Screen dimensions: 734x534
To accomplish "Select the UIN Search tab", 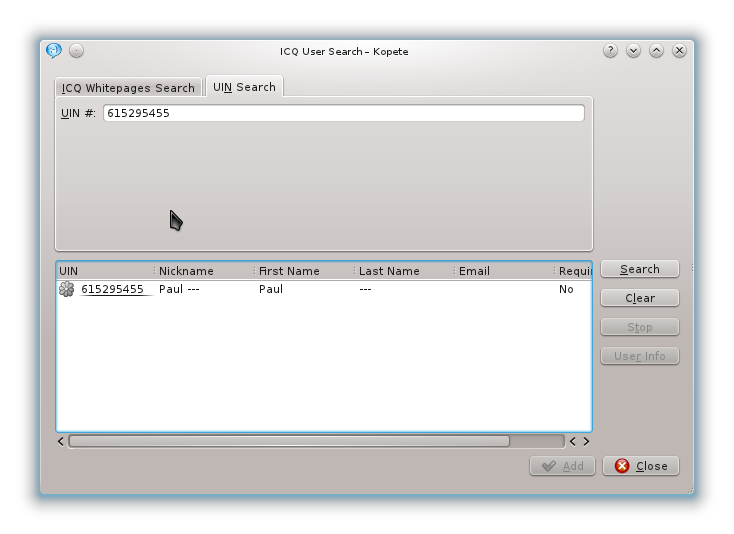I will pyautogui.click(x=244, y=88).
